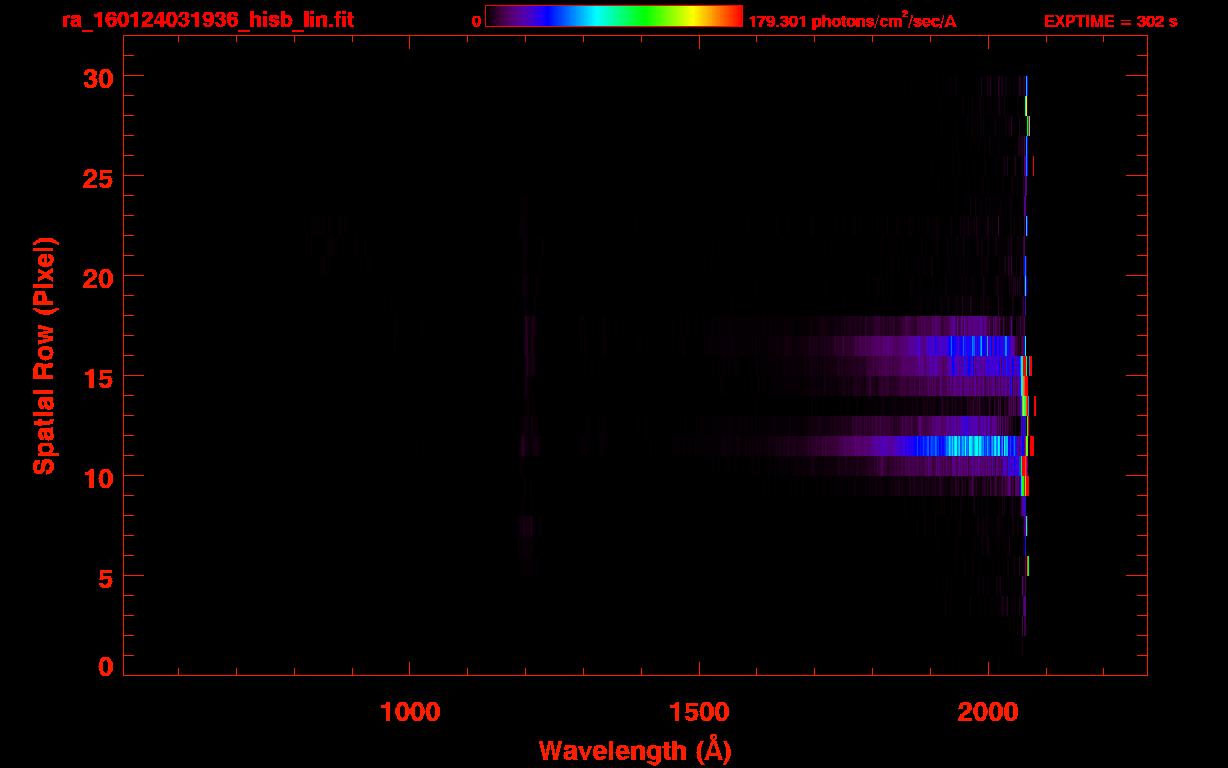1228x768 pixels.
Task: Click the 5 spatial row tick label
Action: pyautogui.click(x=104, y=577)
